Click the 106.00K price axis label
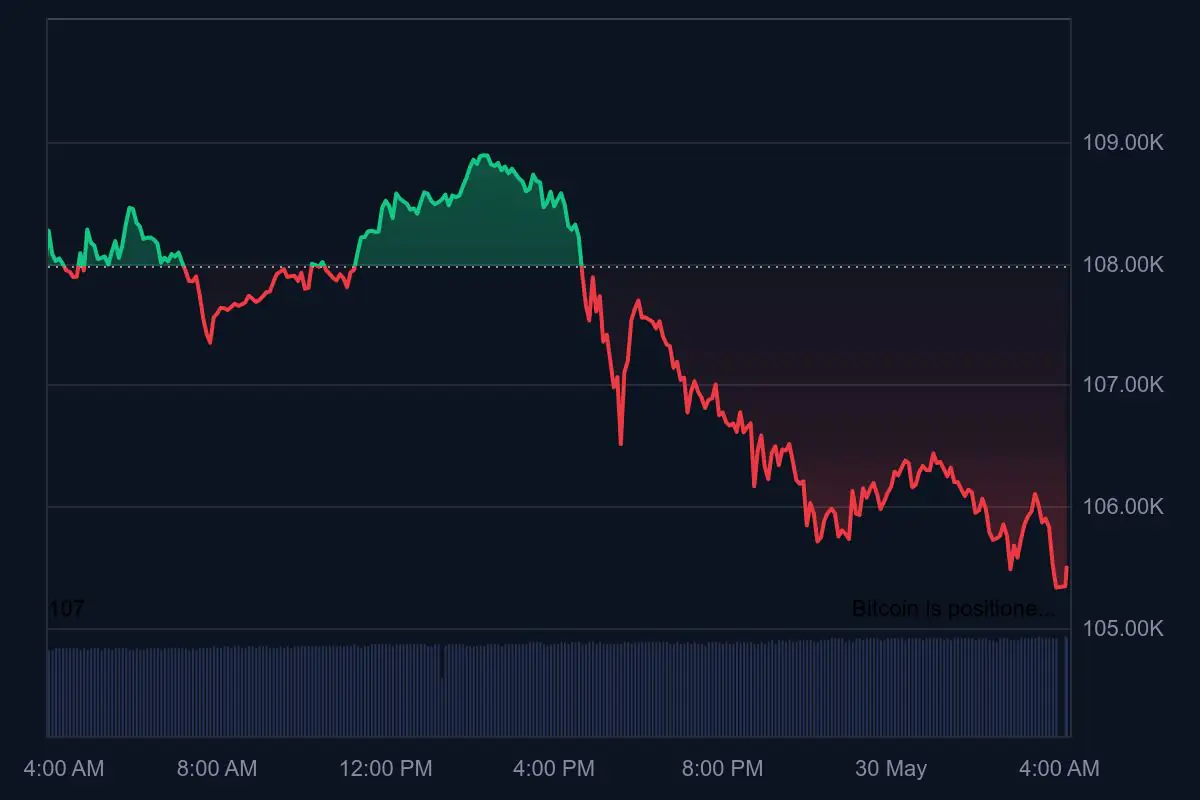This screenshot has width=1200, height=800. click(1123, 507)
